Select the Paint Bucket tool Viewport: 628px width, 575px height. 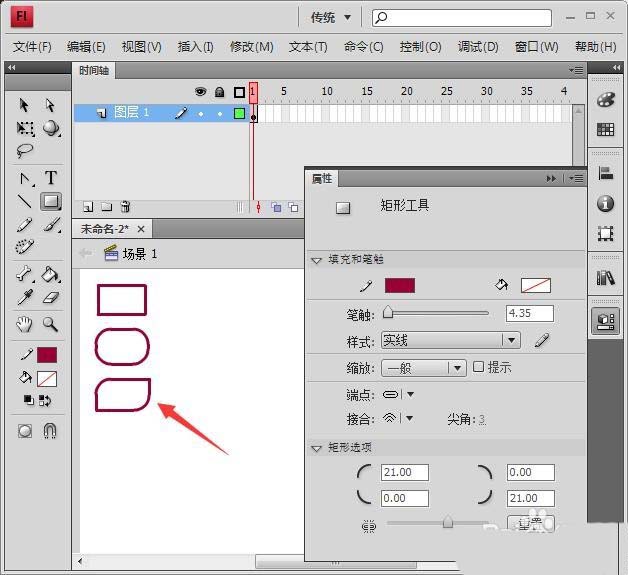pos(51,274)
